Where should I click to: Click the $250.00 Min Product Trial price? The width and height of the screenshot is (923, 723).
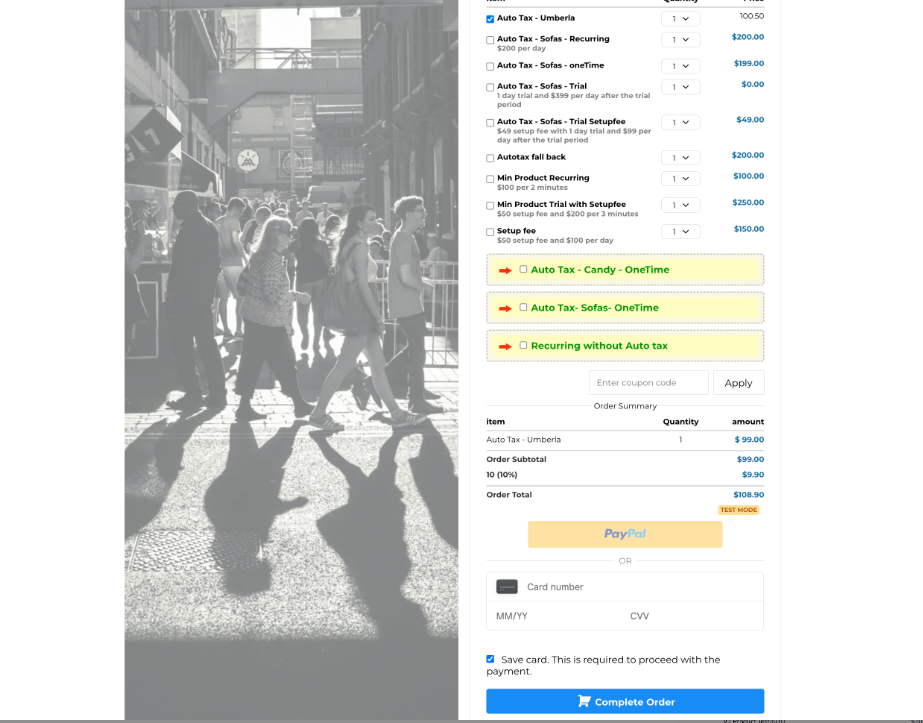748,202
